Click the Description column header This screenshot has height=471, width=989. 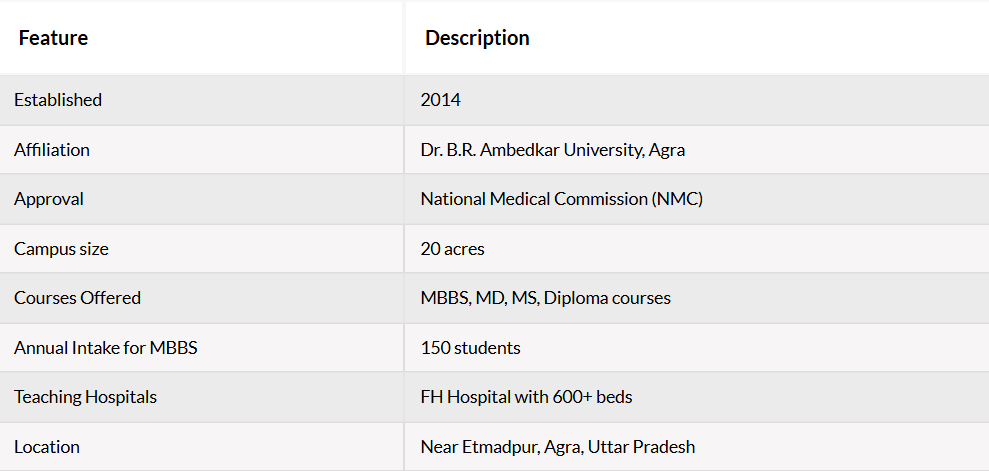[477, 38]
